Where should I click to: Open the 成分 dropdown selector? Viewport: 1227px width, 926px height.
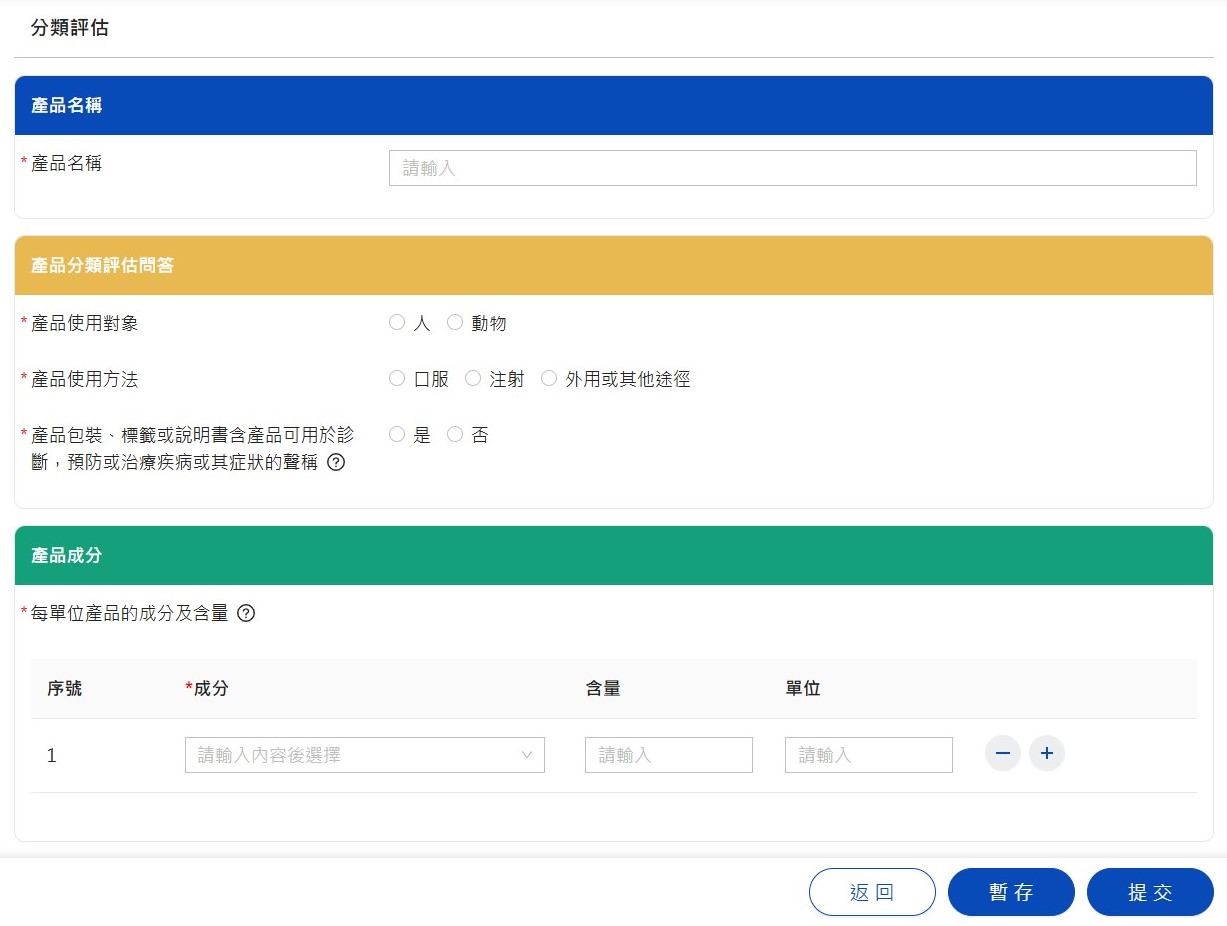[x=350, y=755]
